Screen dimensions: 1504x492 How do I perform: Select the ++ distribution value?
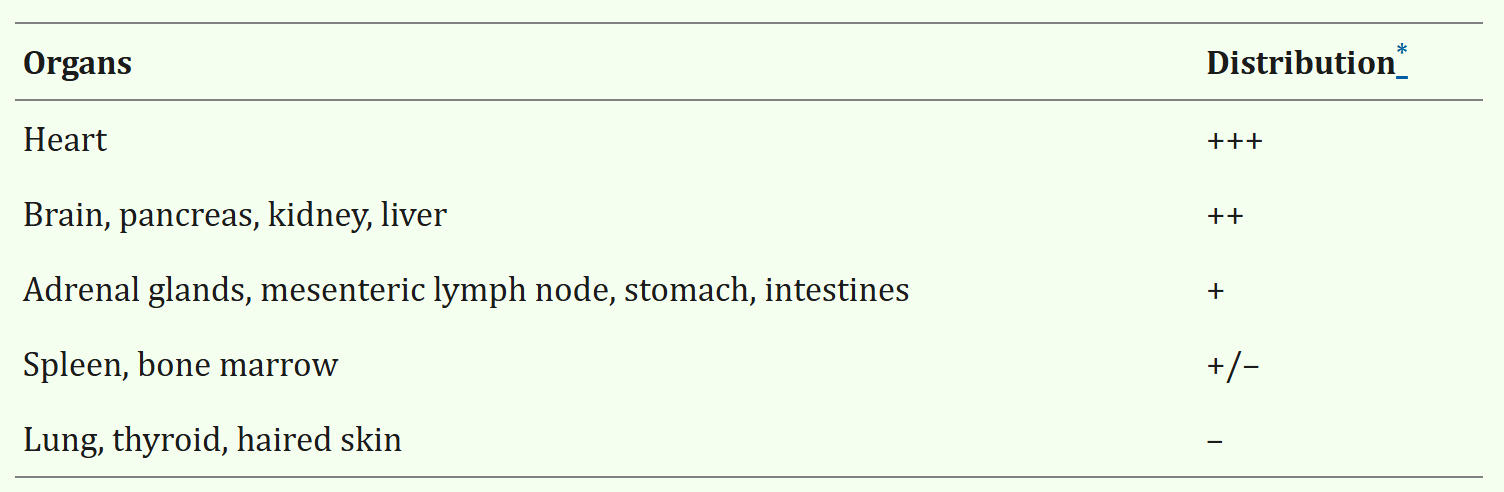click(1225, 215)
